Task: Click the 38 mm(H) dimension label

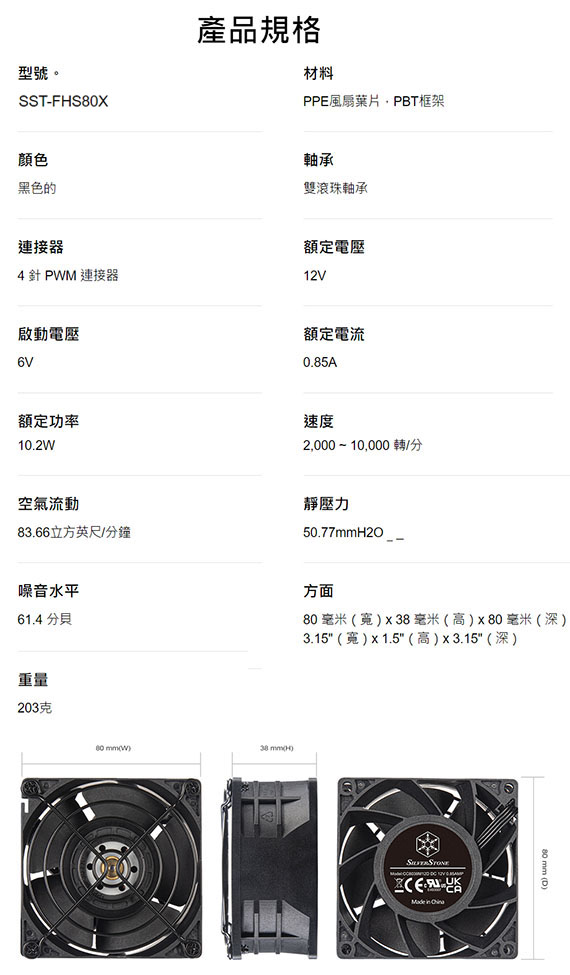Action: tap(275, 748)
